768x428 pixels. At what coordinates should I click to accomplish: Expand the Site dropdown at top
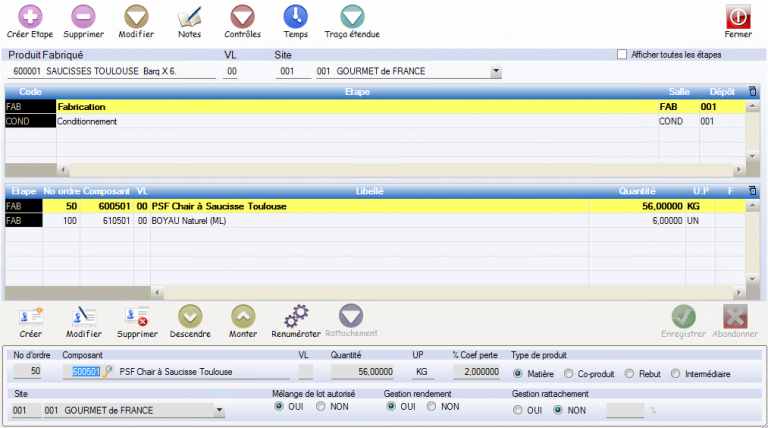(496, 72)
